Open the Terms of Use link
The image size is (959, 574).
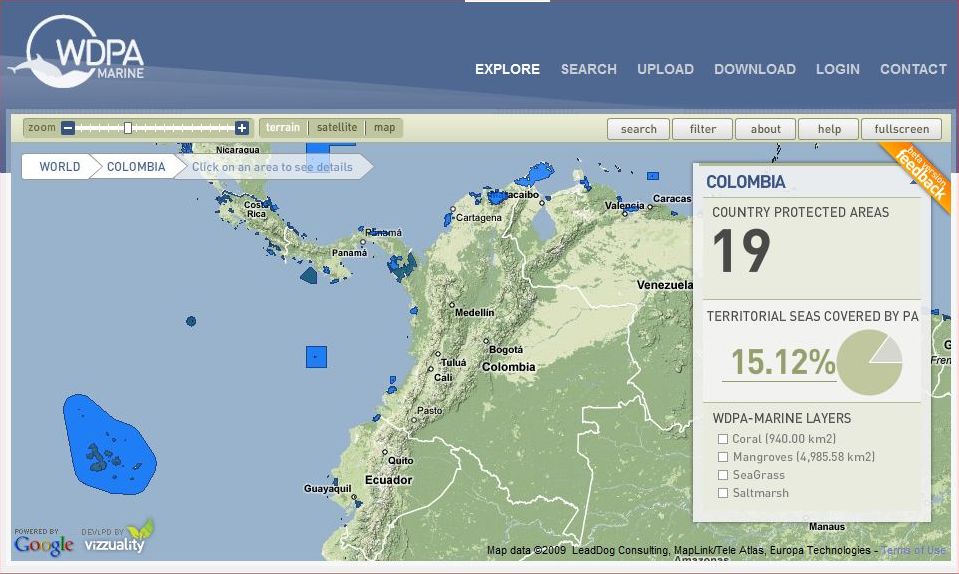pos(913,550)
